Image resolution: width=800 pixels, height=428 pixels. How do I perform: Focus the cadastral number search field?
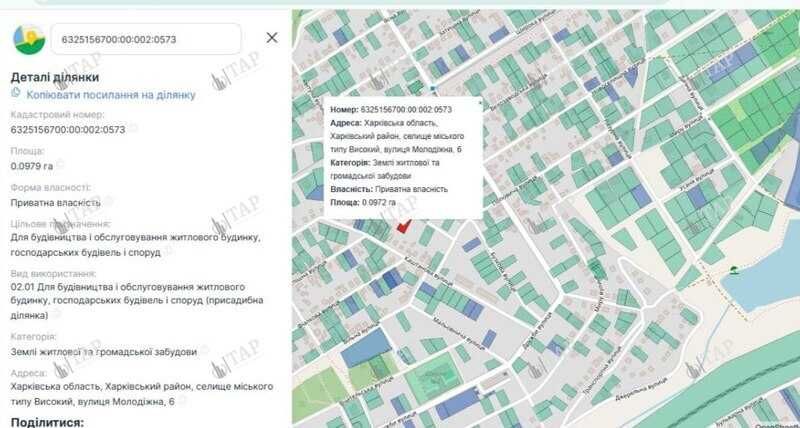point(146,39)
